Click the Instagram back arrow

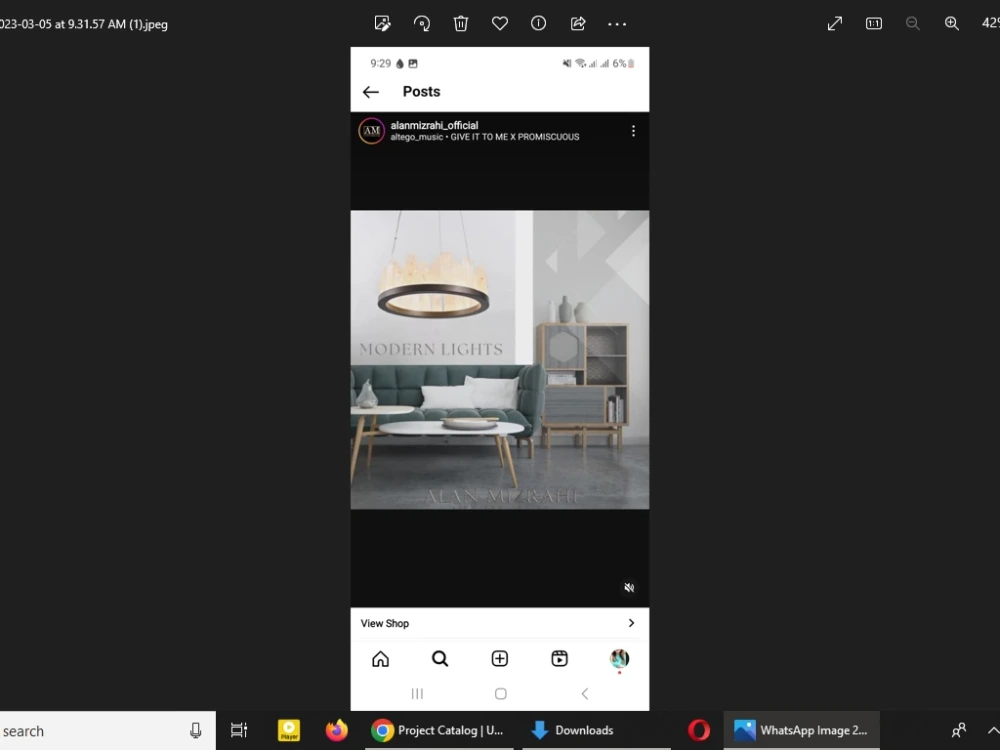point(371,92)
